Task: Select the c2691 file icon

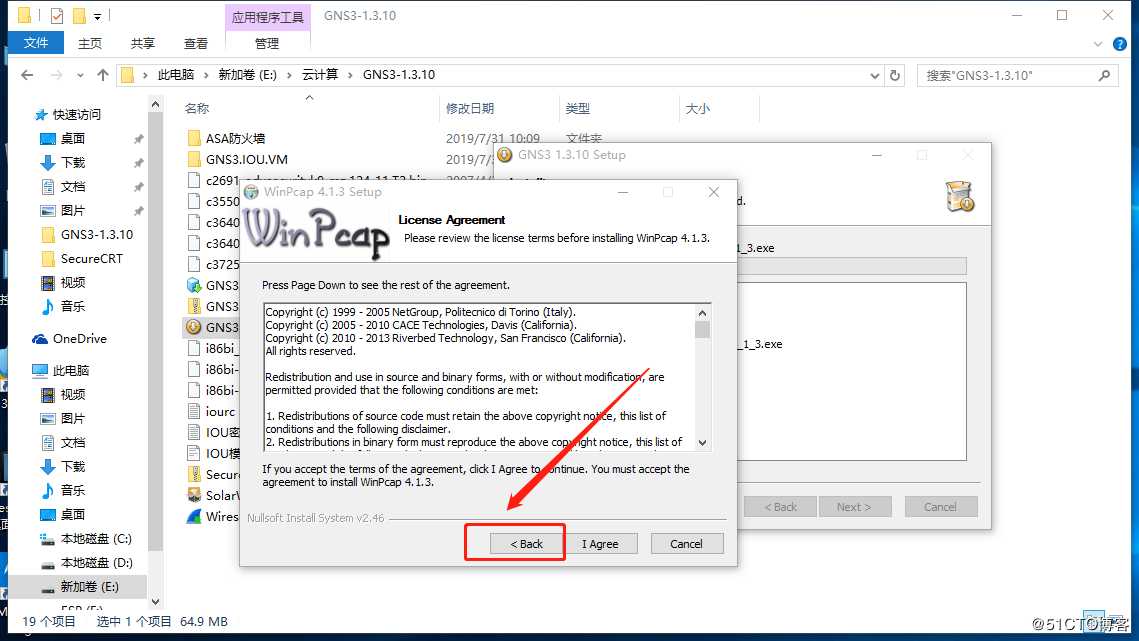Action: 194,180
